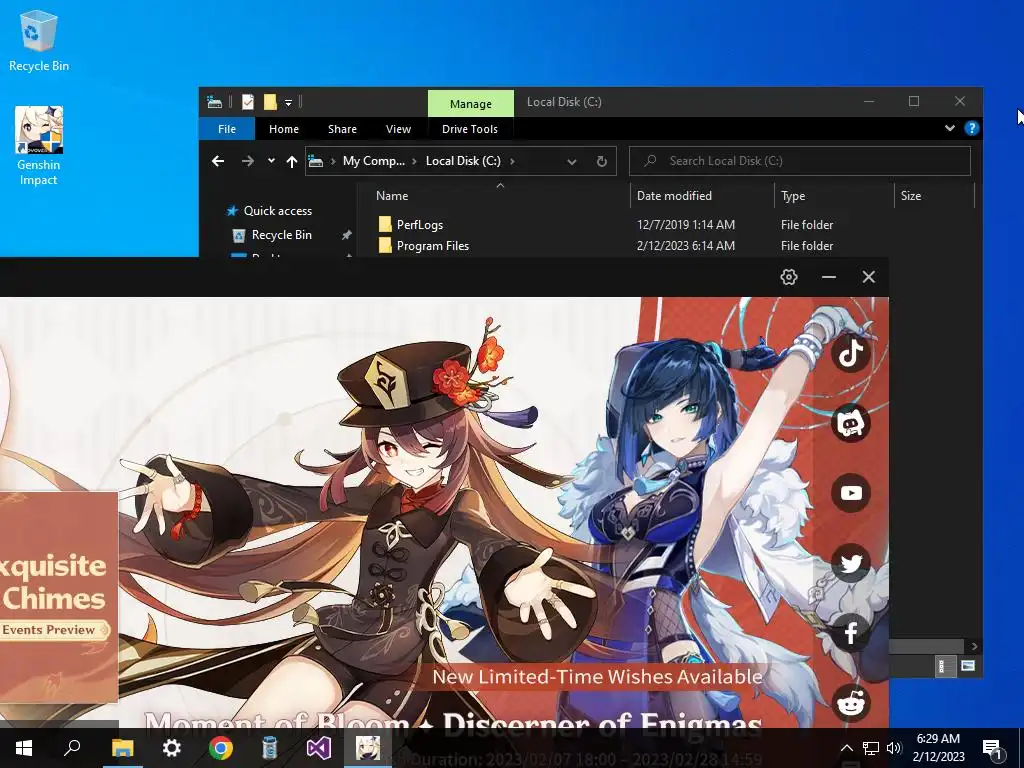Open recent locations dropdown in Explorer

[271, 161]
